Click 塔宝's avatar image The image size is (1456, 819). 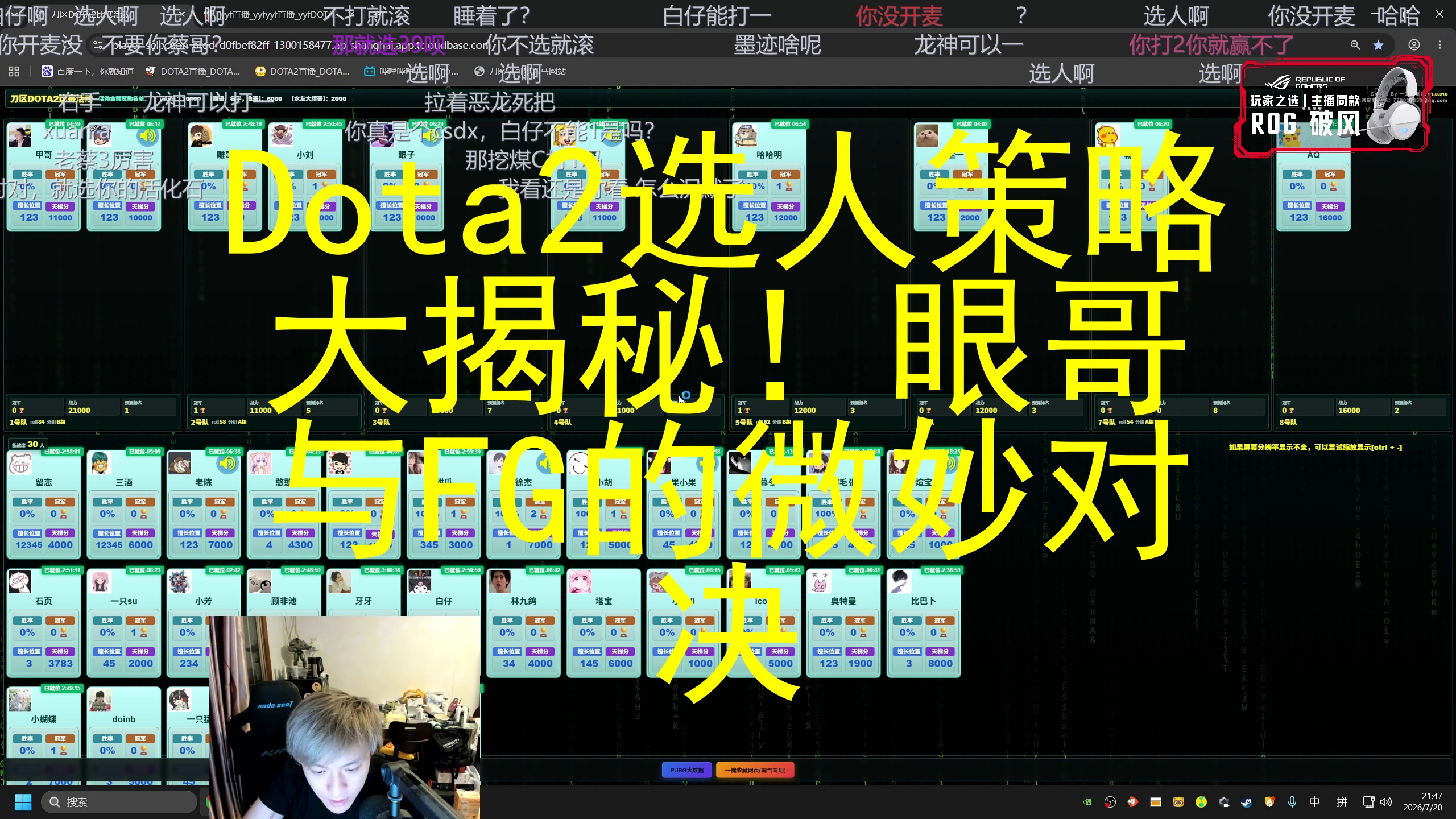click(x=580, y=582)
